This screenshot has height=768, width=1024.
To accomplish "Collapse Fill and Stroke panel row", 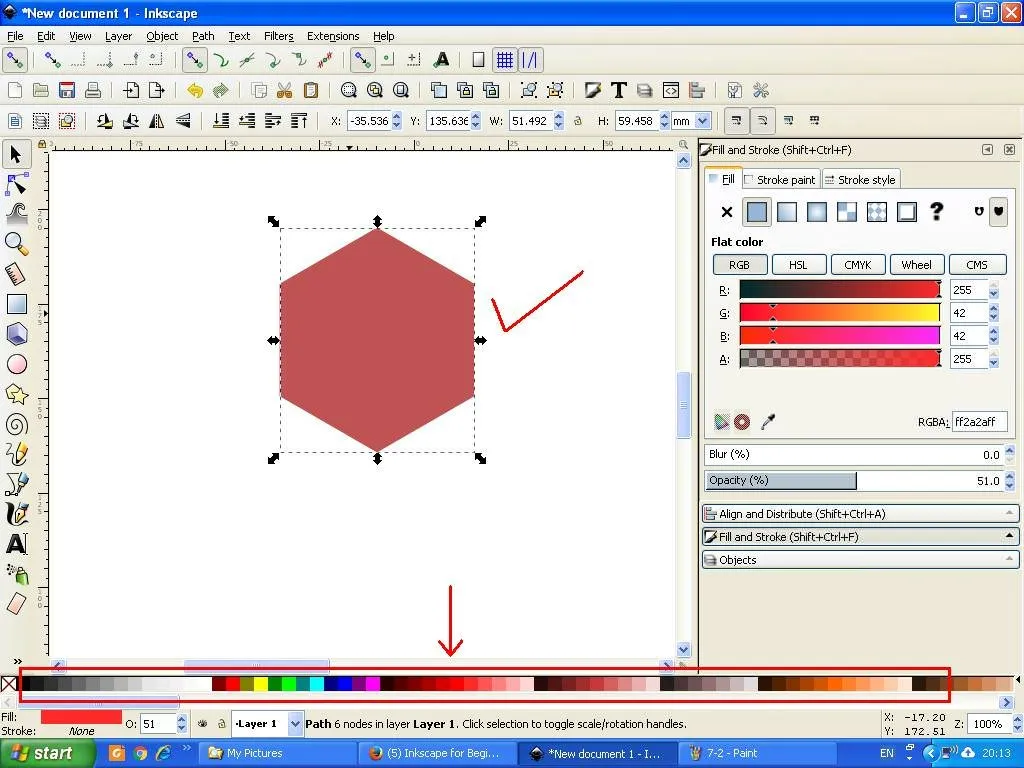I will coord(861,537).
